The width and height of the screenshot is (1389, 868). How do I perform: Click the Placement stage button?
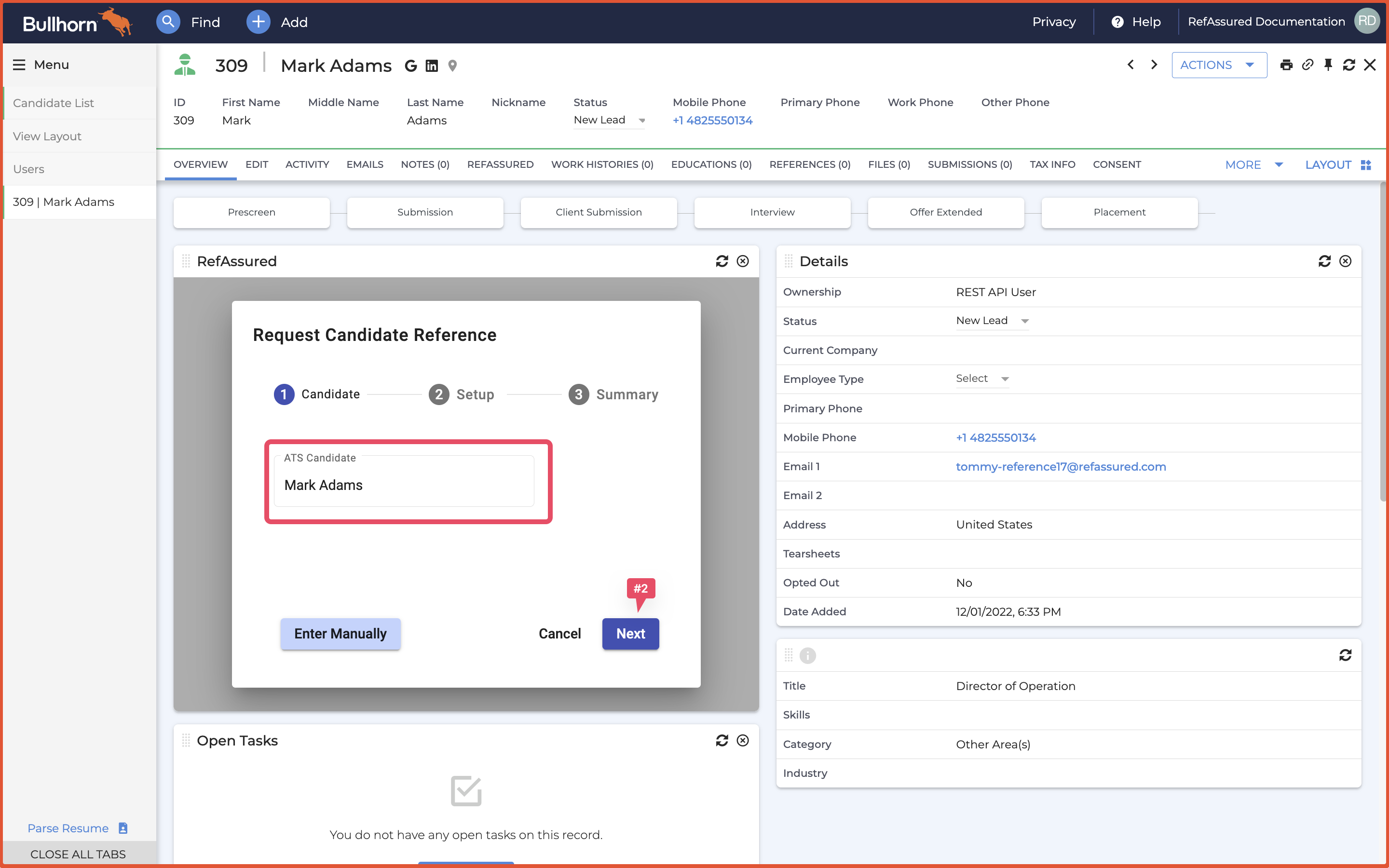tap(1119, 212)
